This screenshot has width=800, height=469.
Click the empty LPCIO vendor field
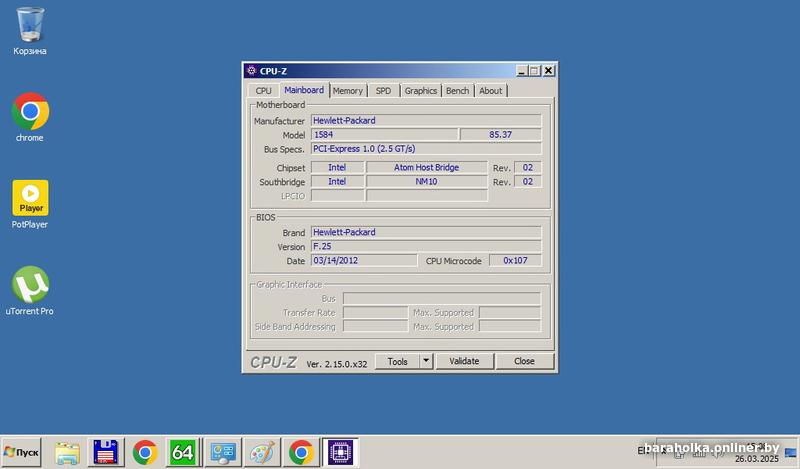click(x=337, y=195)
